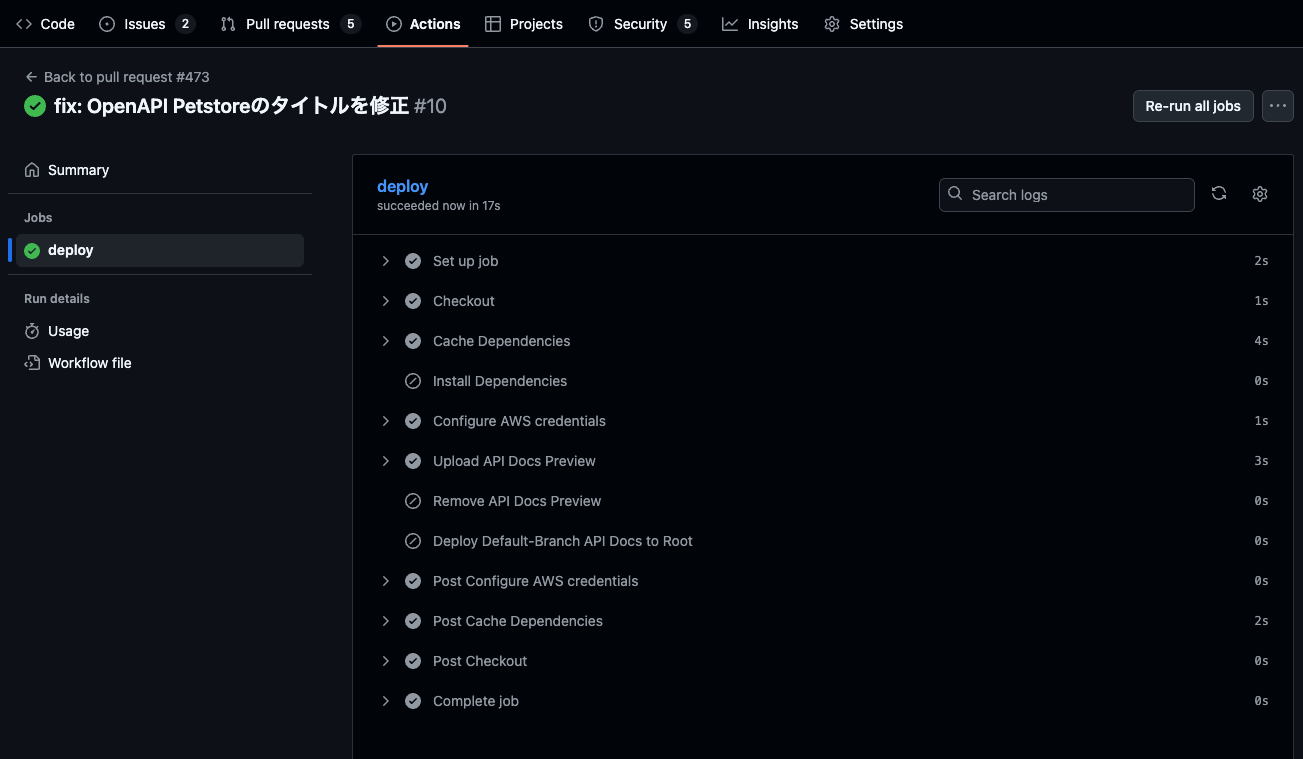
Task: Click Re-run all jobs button
Action: (1193, 106)
